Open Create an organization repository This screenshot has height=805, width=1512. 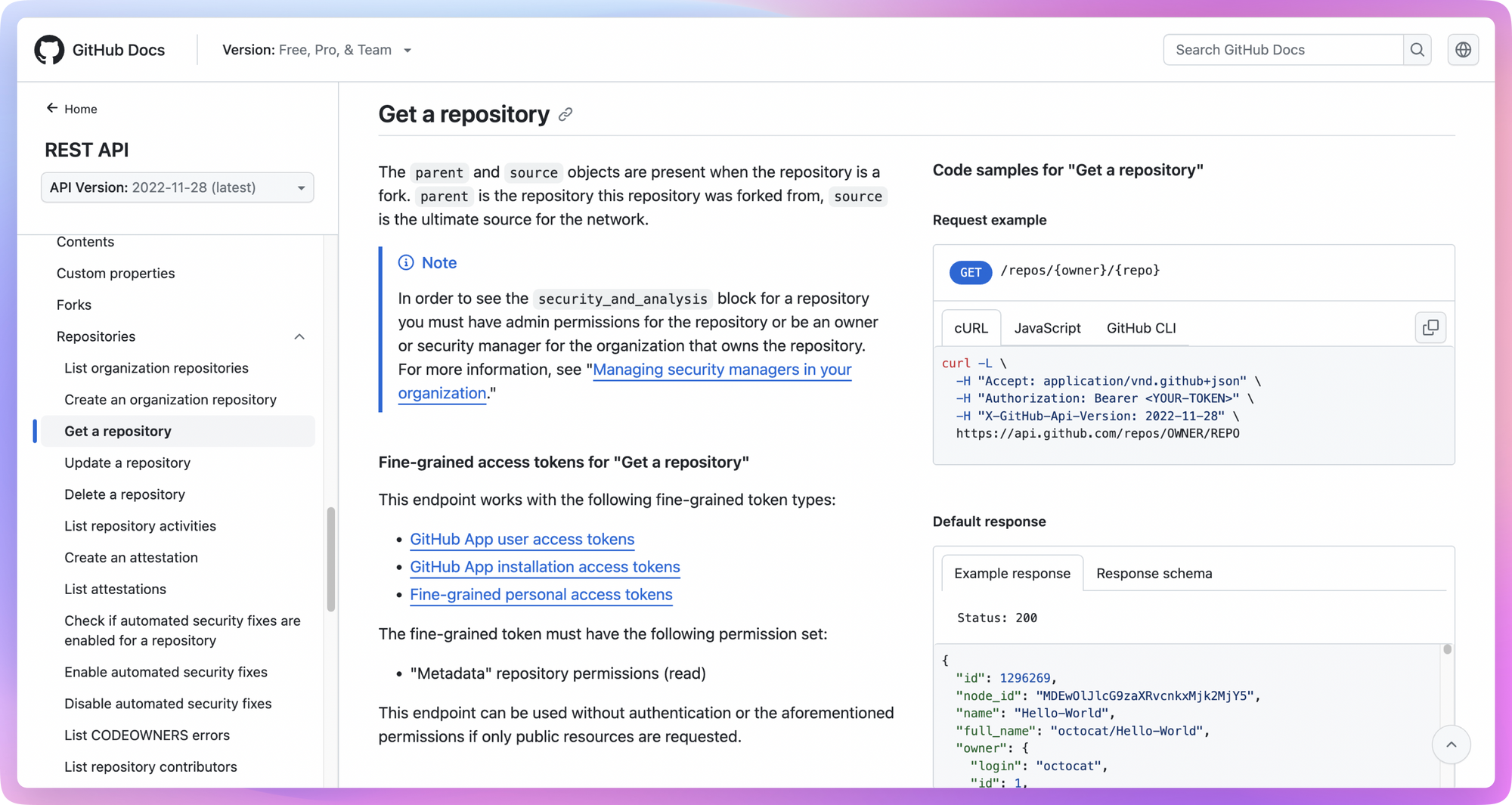click(x=170, y=400)
